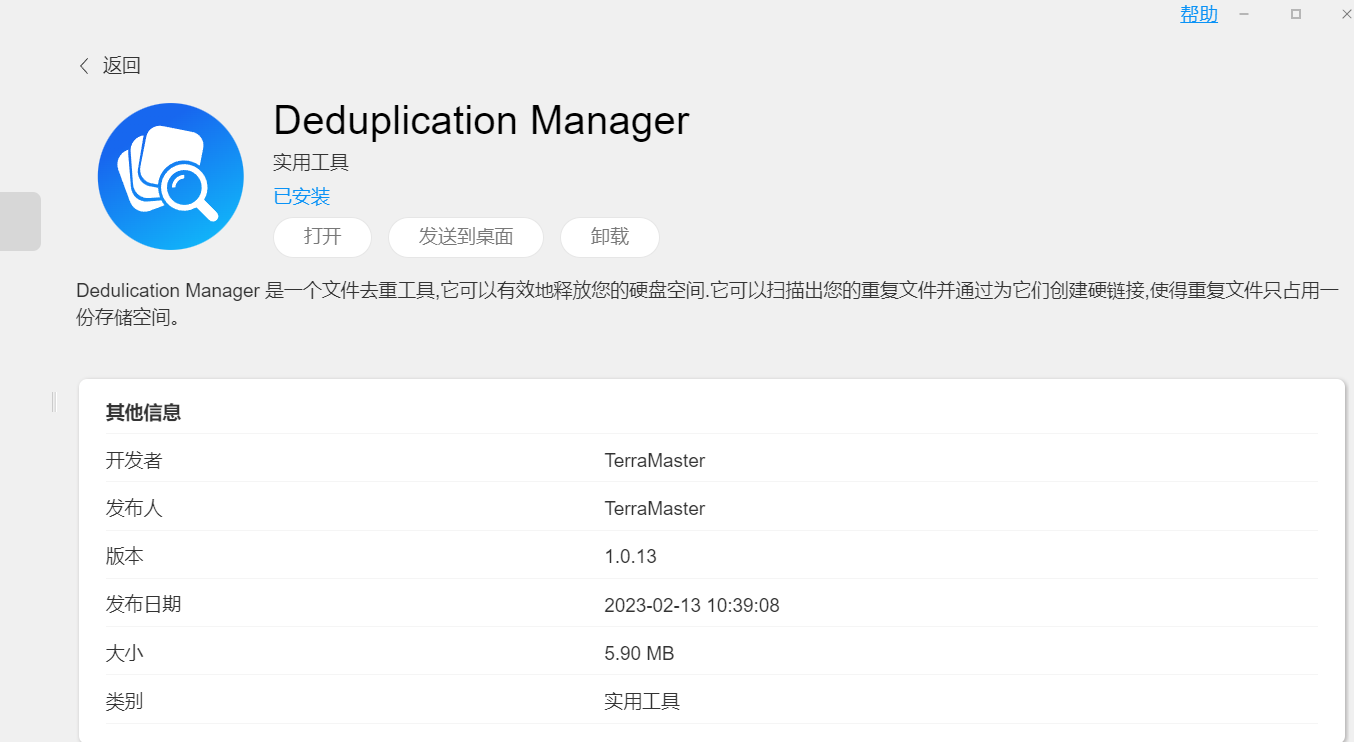
Task: Click the Deduplication Manager title
Action: (x=481, y=121)
